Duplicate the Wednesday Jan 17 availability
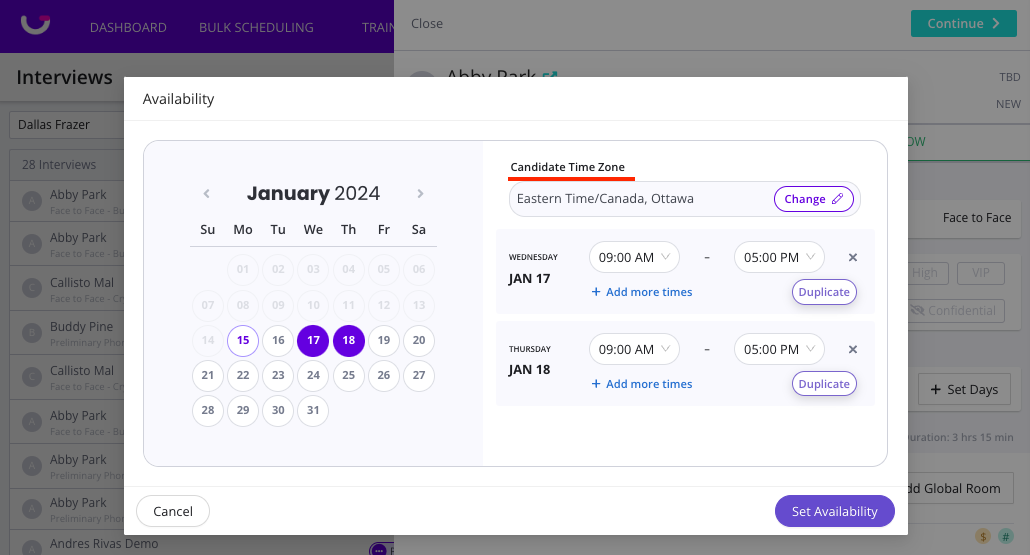Viewport: 1030px width, 555px height. click(x=824, y=292)
